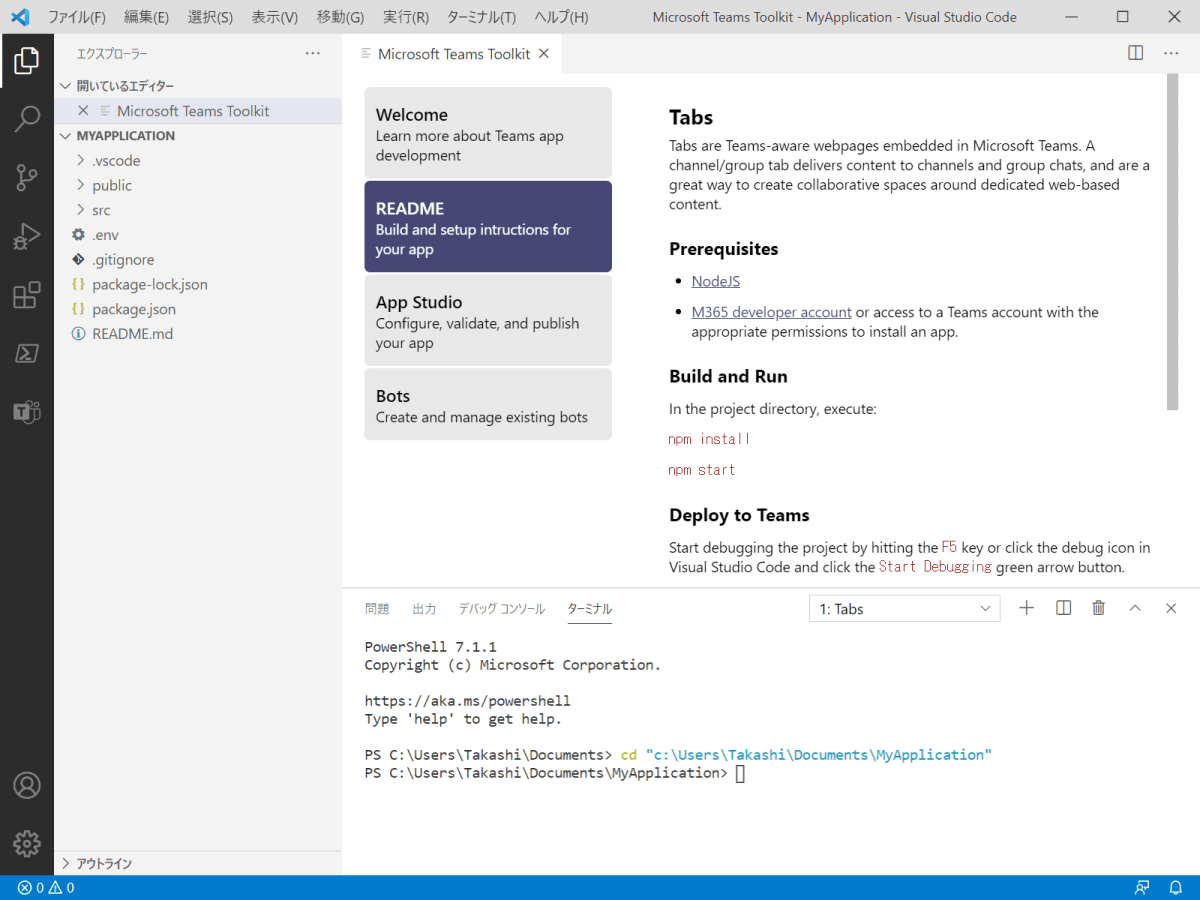Open package-lock.json file
This screenshot has height=900, width=1200.
198,285
